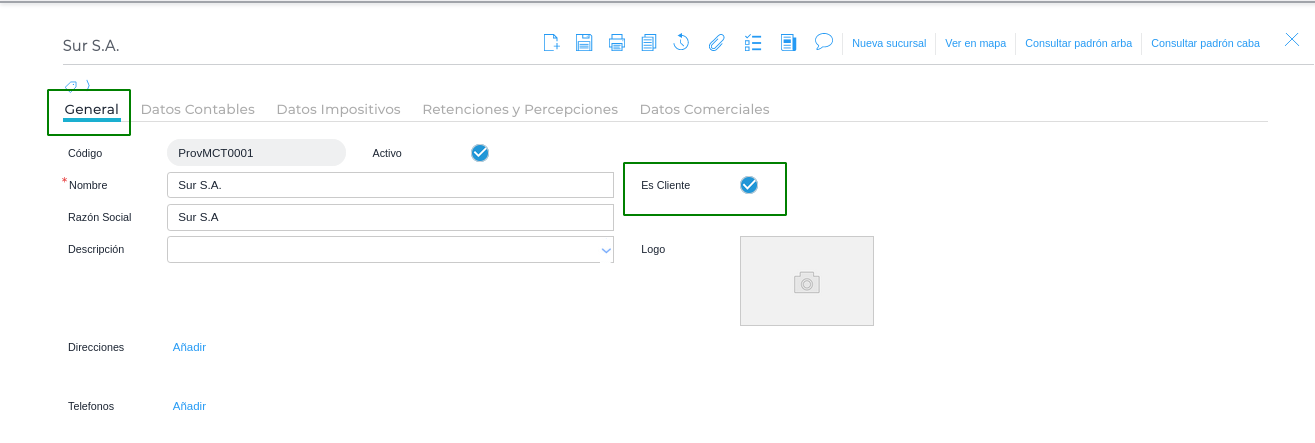Screen dimensions: 1315x443
Task: Click the speech bubble comments icon
Action: (824, 41)
